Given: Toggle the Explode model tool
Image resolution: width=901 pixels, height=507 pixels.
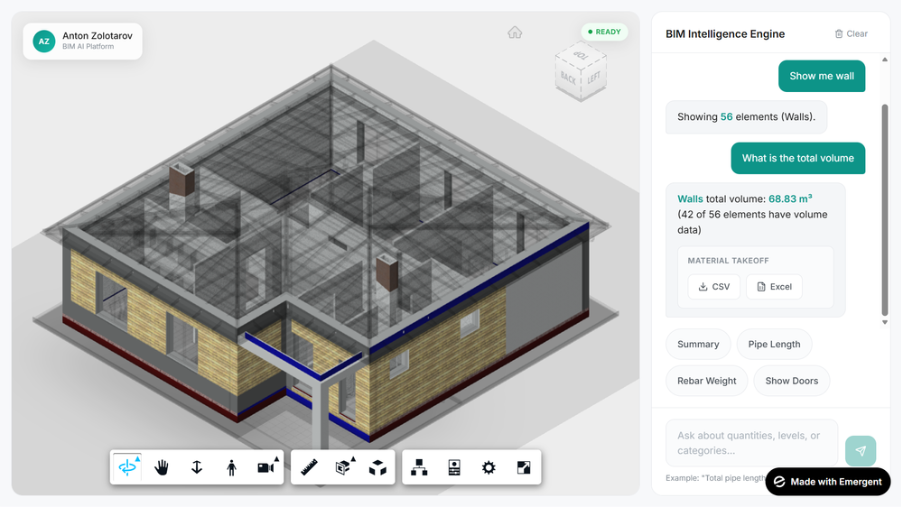Looking at the screenshot, I should (378, 467).
